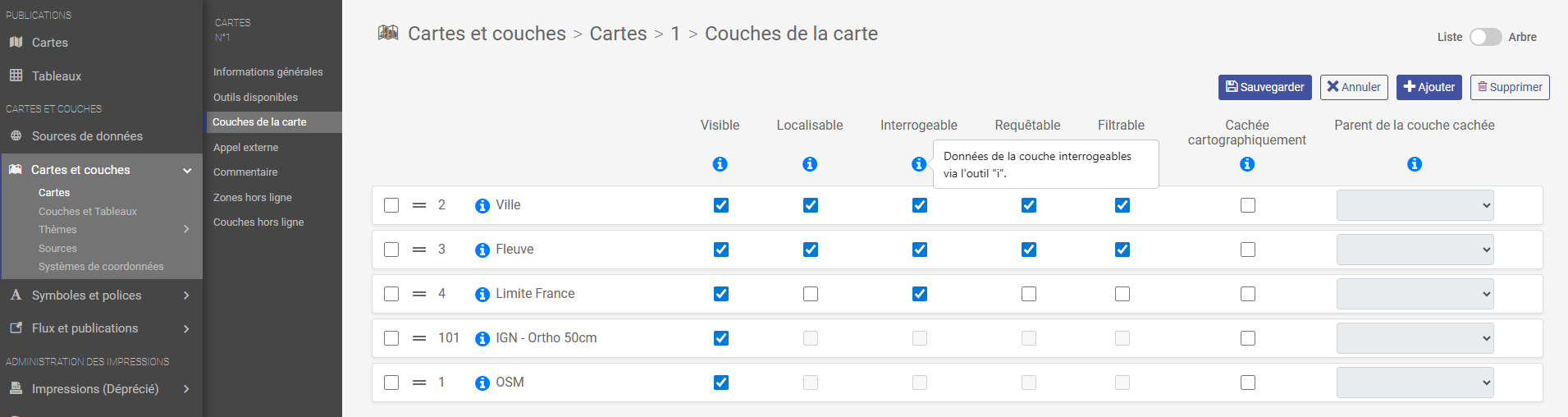Click the info icon under Visible column
This screenshot has width=1568, height=417.
coord(720,164)
